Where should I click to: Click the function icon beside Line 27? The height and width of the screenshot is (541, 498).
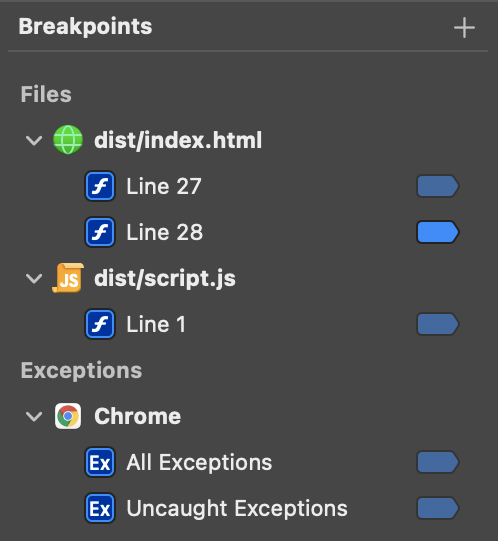[x=100, y=186]
